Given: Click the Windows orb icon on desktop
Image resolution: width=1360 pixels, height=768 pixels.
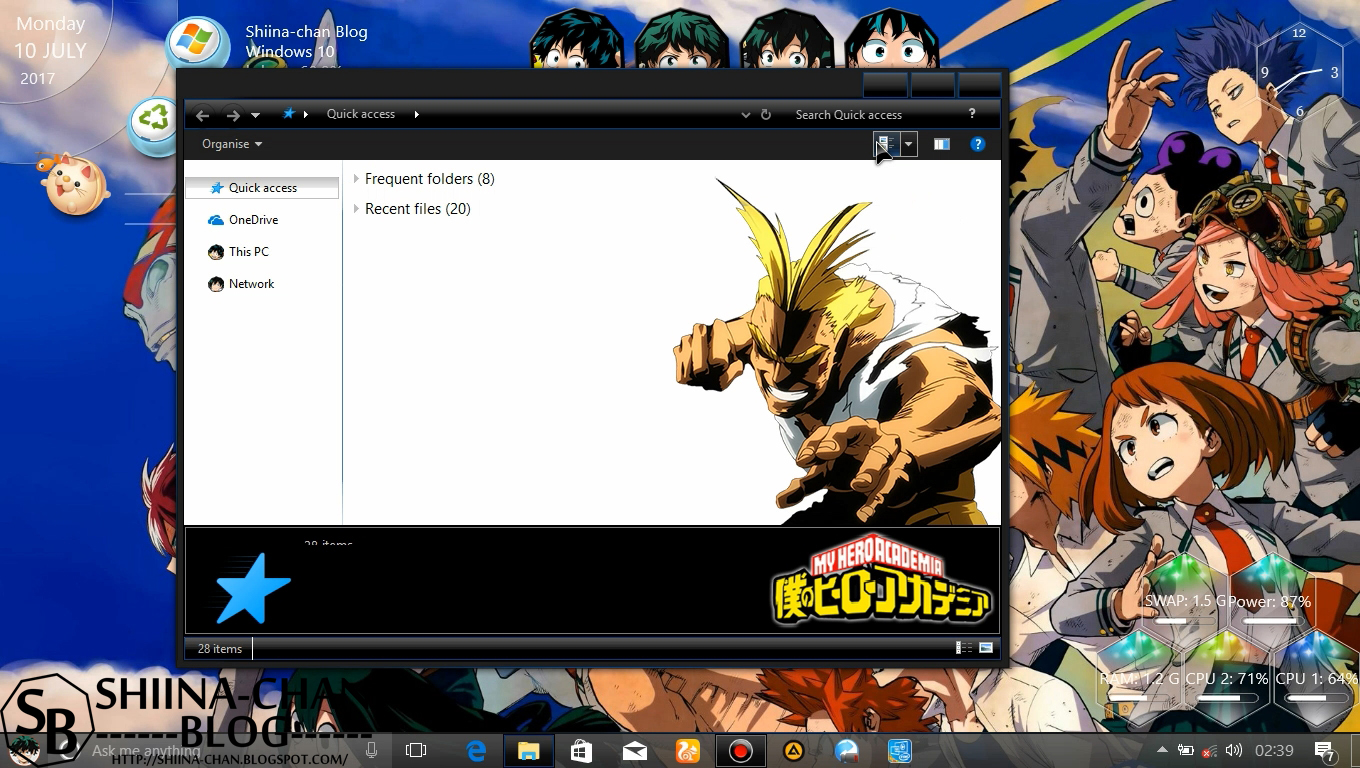Looking at the screenshot, I should click(197, 42).
